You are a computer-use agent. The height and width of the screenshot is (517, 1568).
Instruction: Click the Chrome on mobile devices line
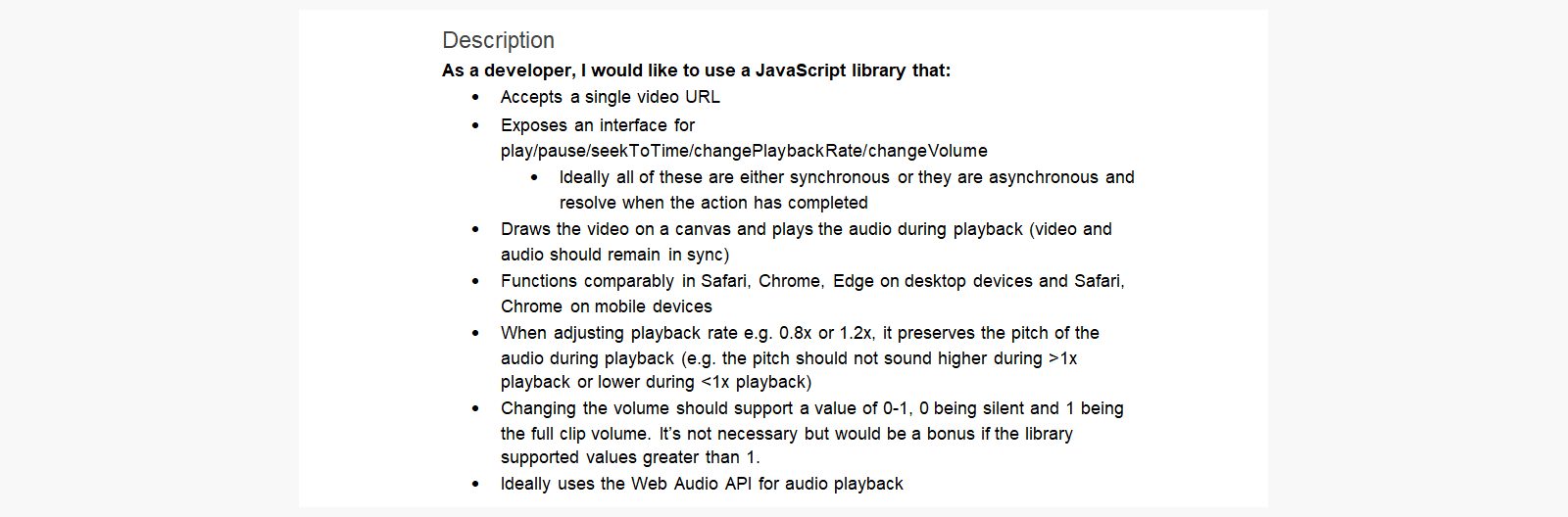[x=606, y=306]
